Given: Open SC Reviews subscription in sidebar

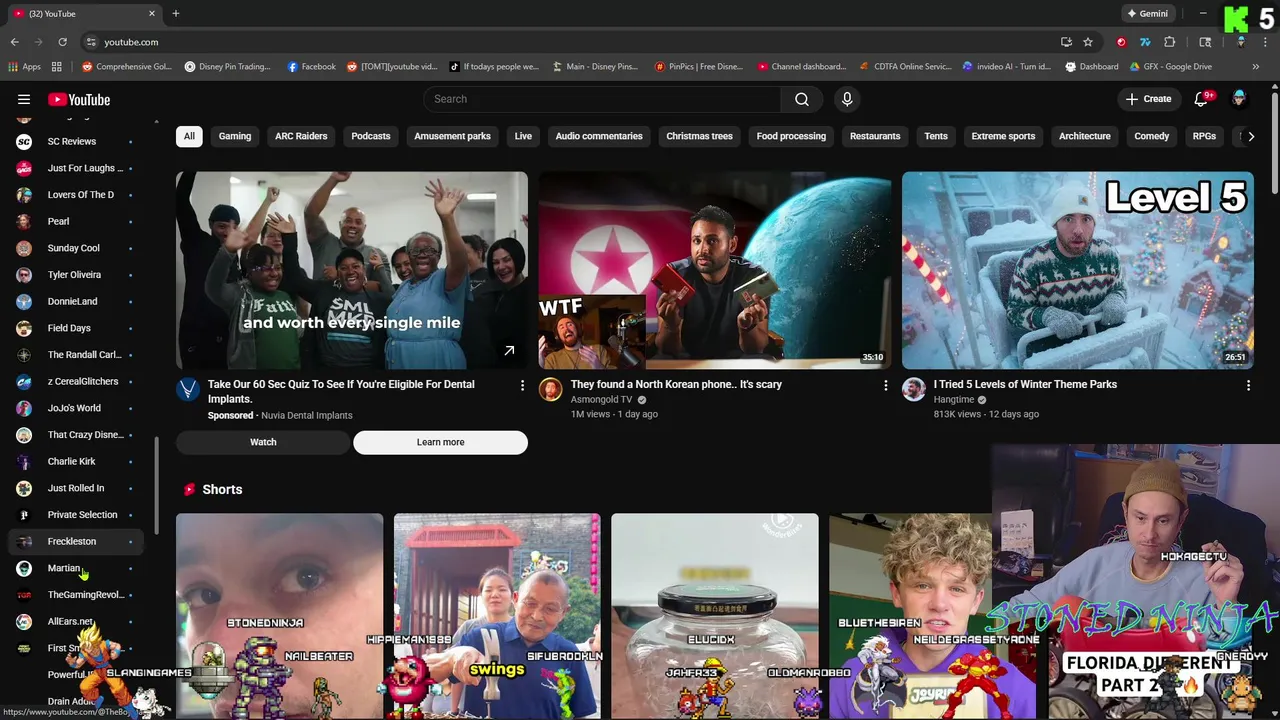Looking at the screenshot, I should pos(76,142).
